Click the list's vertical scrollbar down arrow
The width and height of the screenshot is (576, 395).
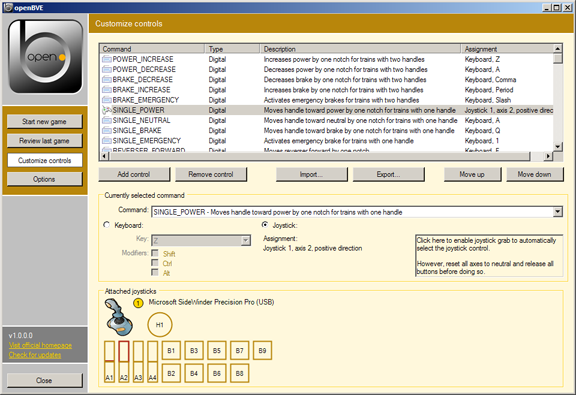click(x=558, y=147)
